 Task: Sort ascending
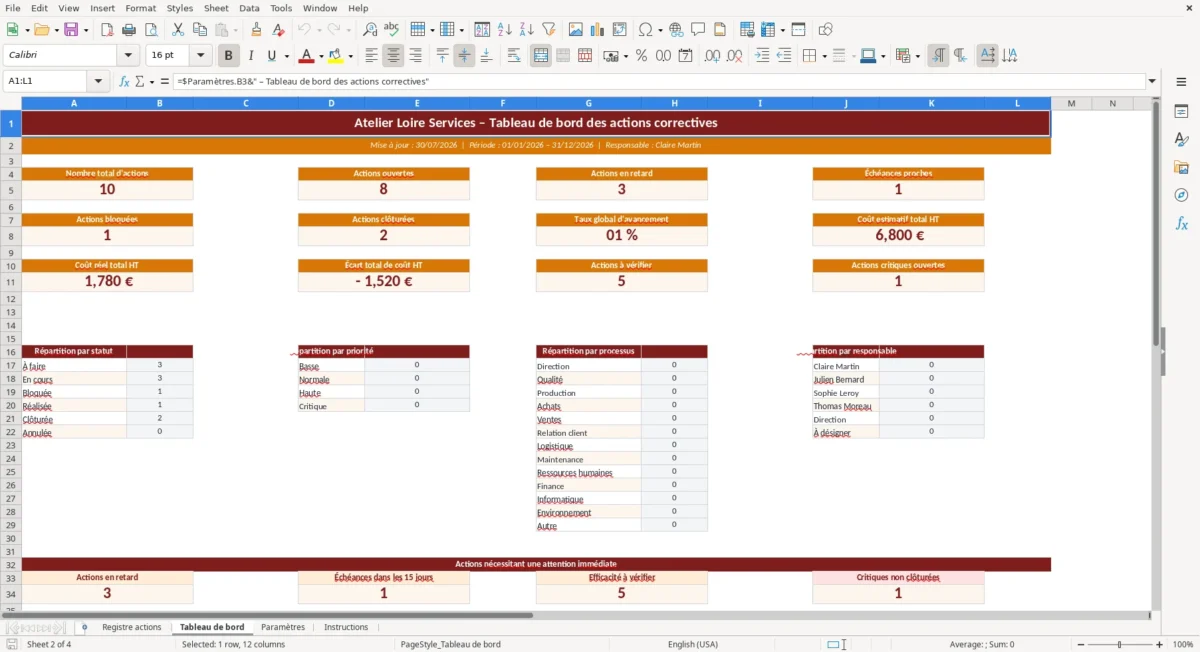pos(505,29)
